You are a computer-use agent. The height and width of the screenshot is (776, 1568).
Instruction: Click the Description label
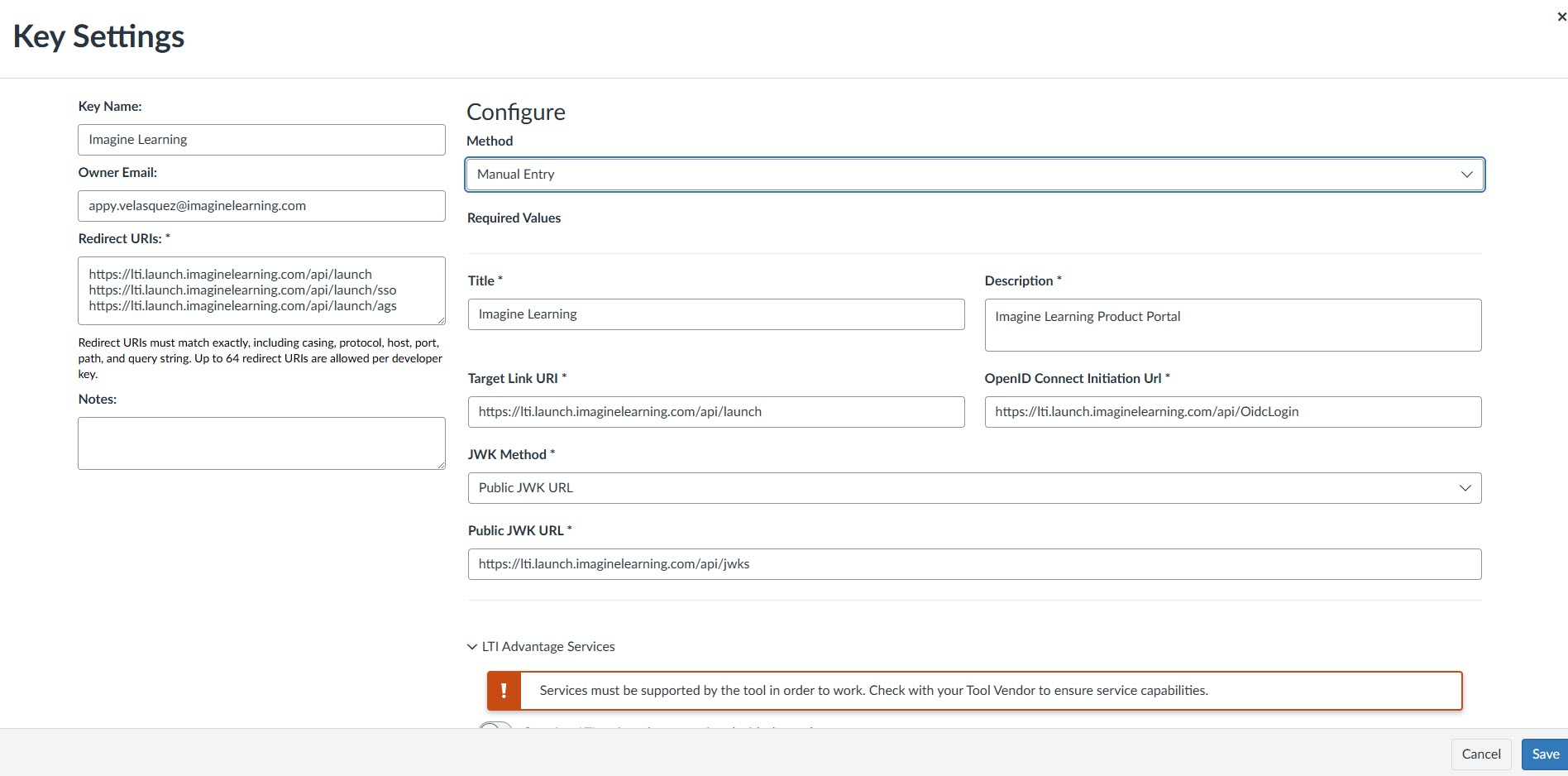tap(1023, 280)
